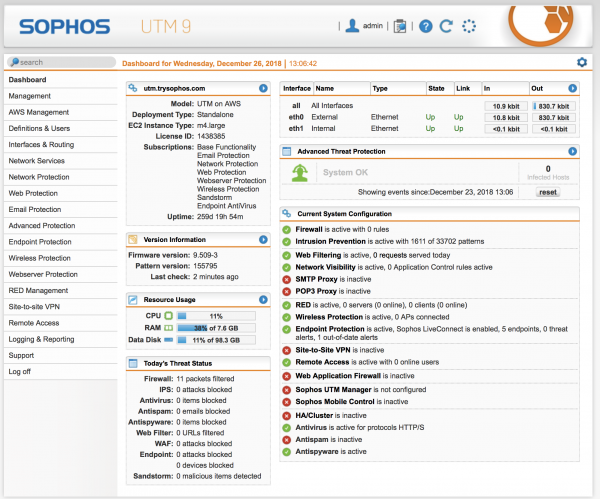
Task: Open the help question mark icon
Action: 426,26
